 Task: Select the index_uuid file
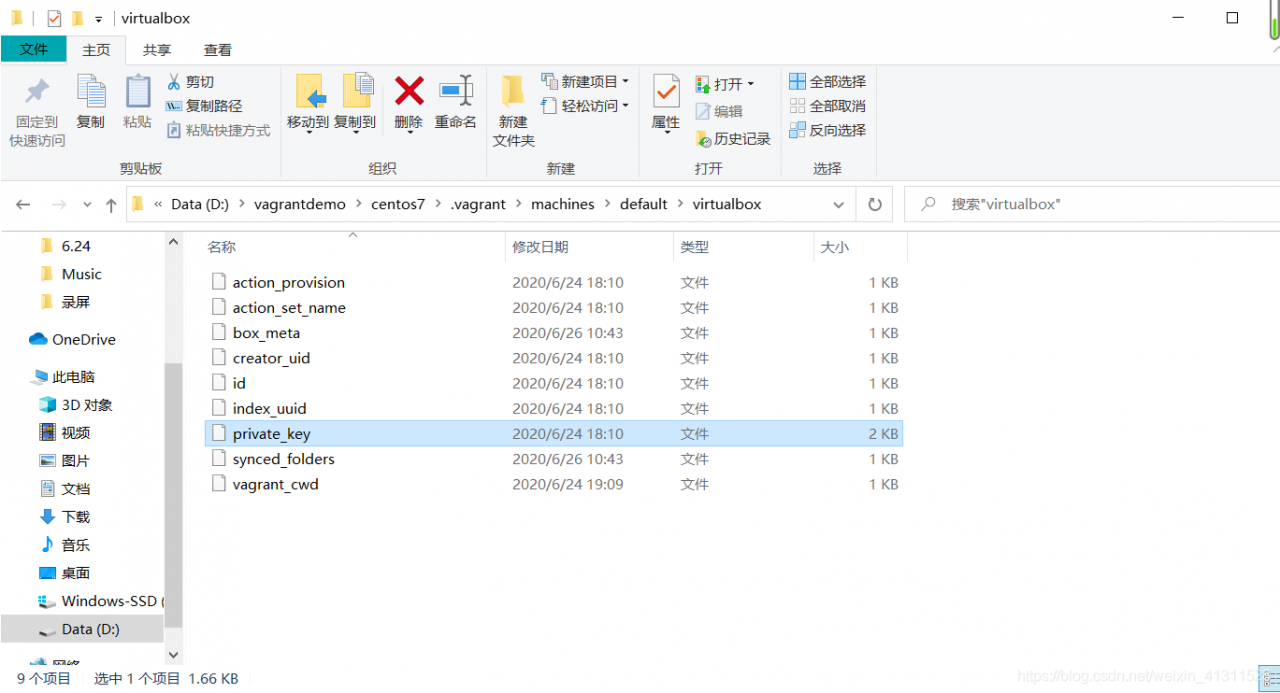[553, 408]
